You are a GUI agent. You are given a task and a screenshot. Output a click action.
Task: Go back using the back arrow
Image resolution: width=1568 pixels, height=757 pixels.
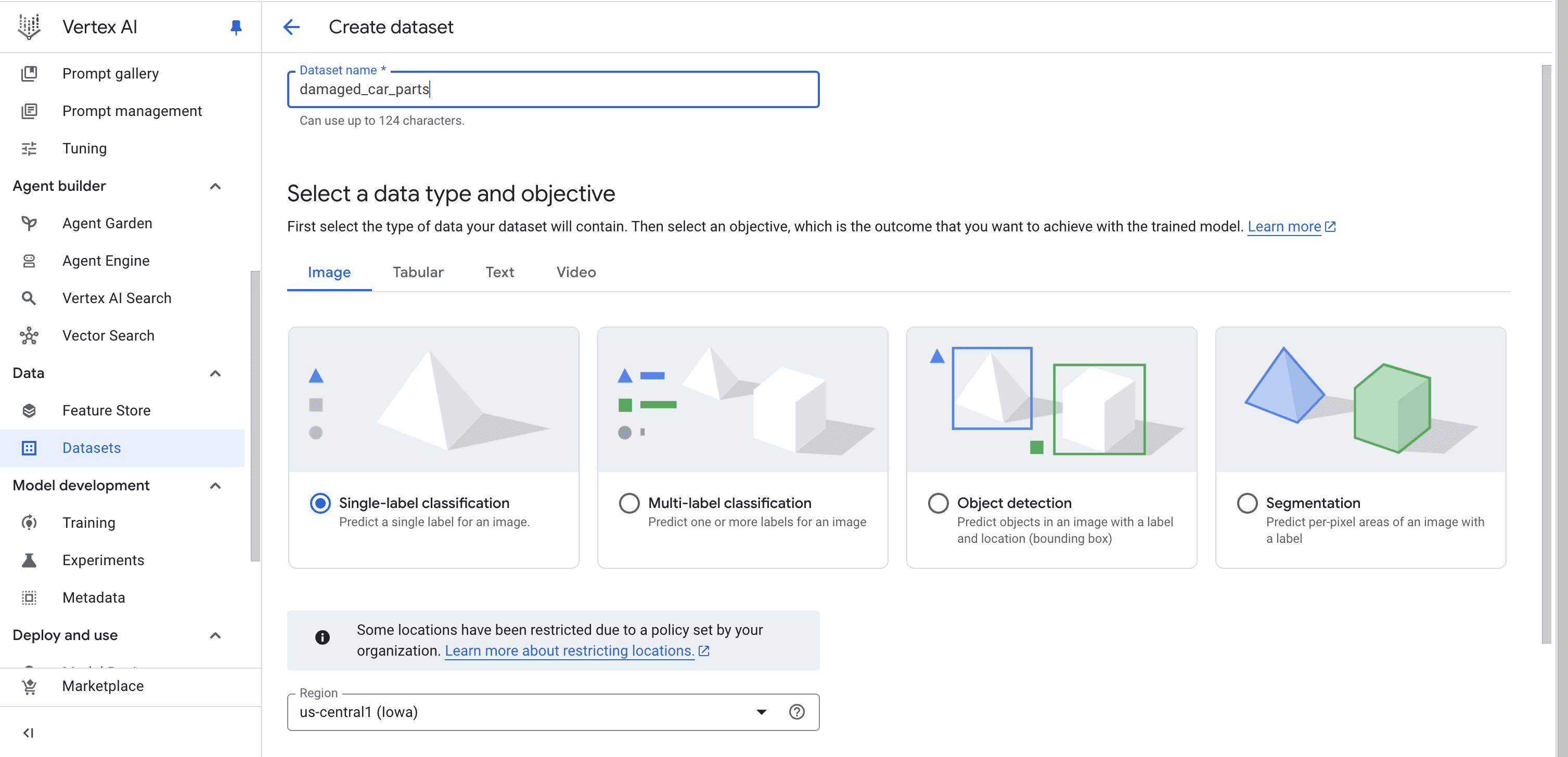coord(291,27)
